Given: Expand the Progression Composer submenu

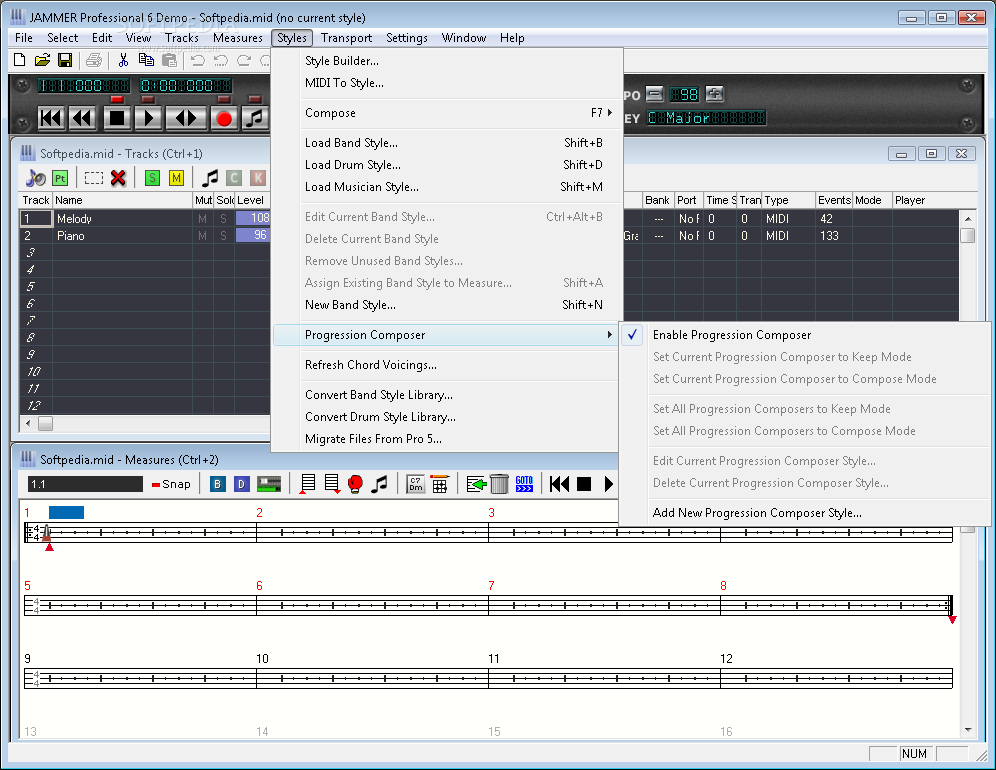Looking at the screenshot, I should click(446, 335).
